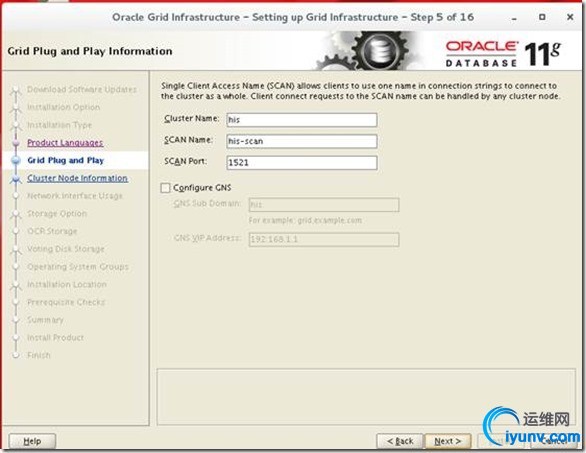
Task: Click the Cluster Name label
Action: point(192,118)
